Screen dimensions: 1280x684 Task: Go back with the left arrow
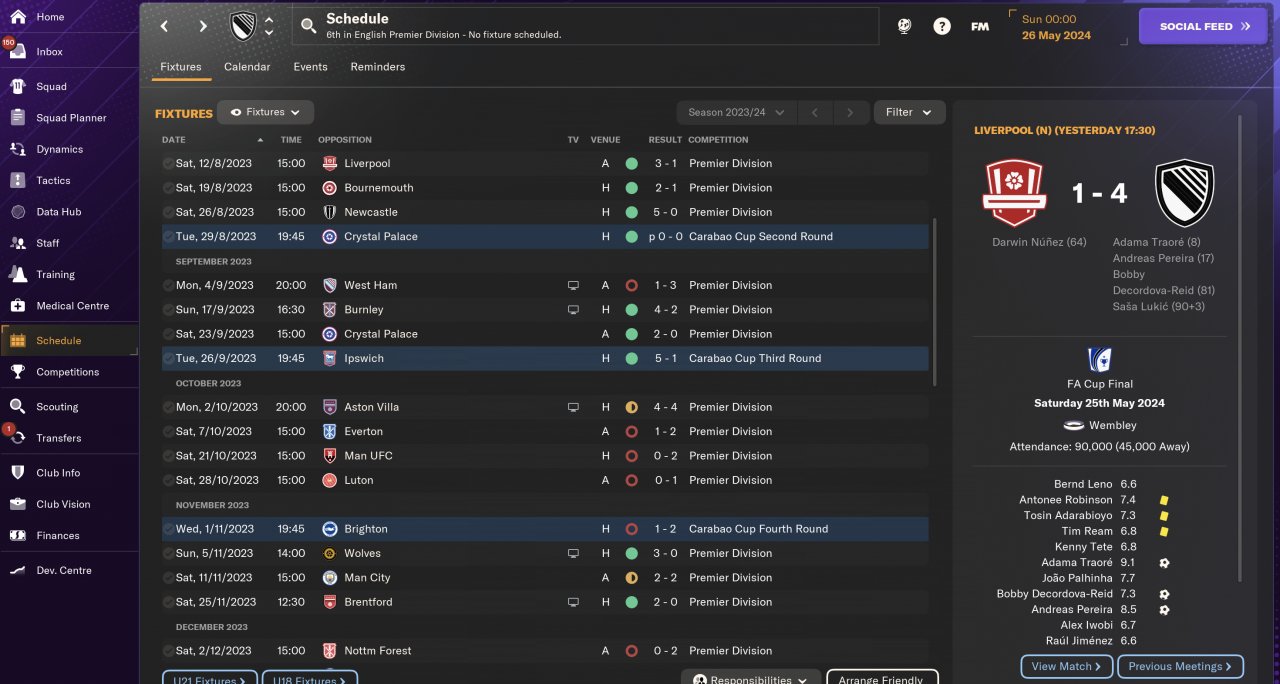(x=165, y=27)
